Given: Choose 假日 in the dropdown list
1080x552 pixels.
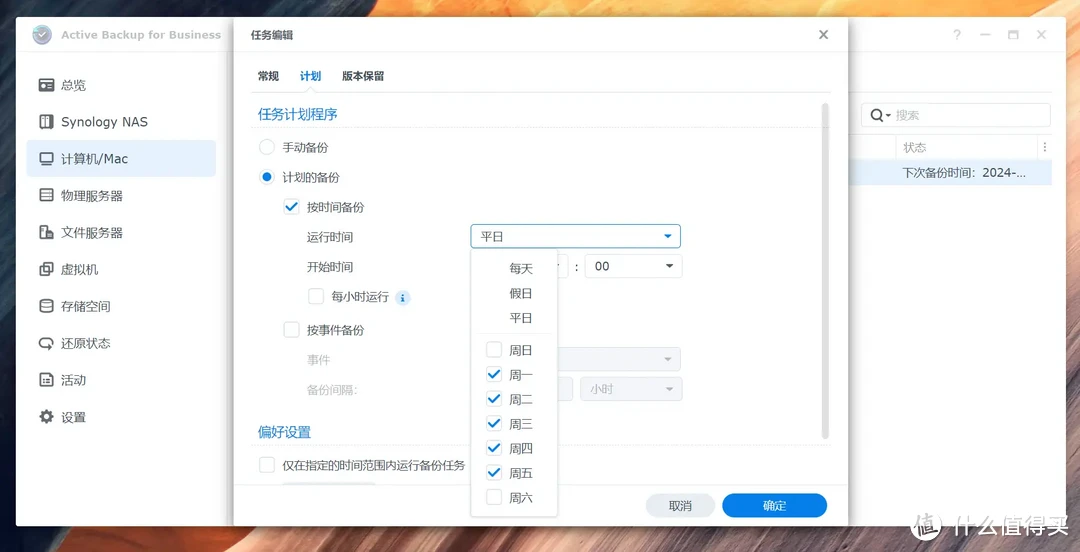Looking at the screenshot, I should tap(521, 294).
